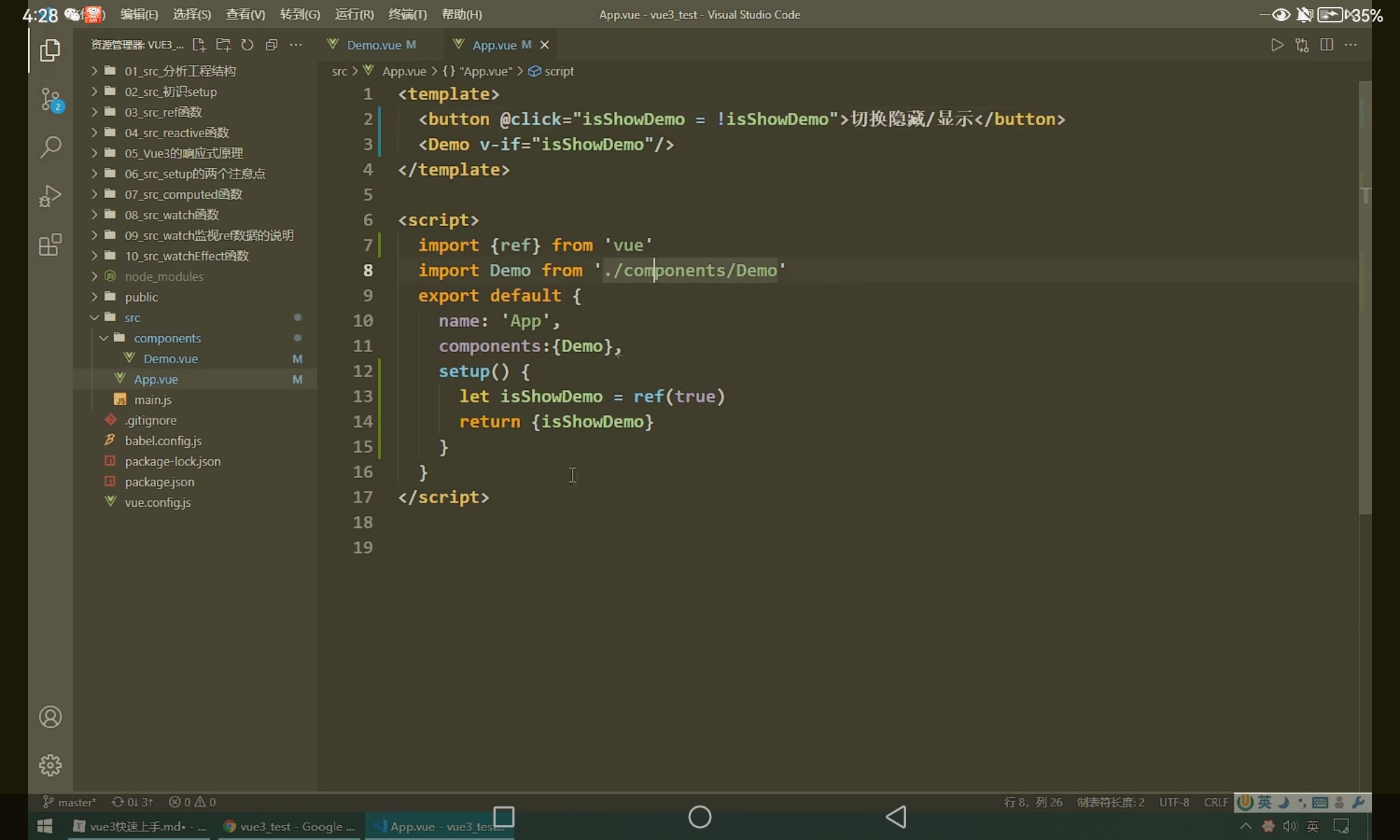Open the Search view icon
1400x840 pixels.
tap(50, 147)
